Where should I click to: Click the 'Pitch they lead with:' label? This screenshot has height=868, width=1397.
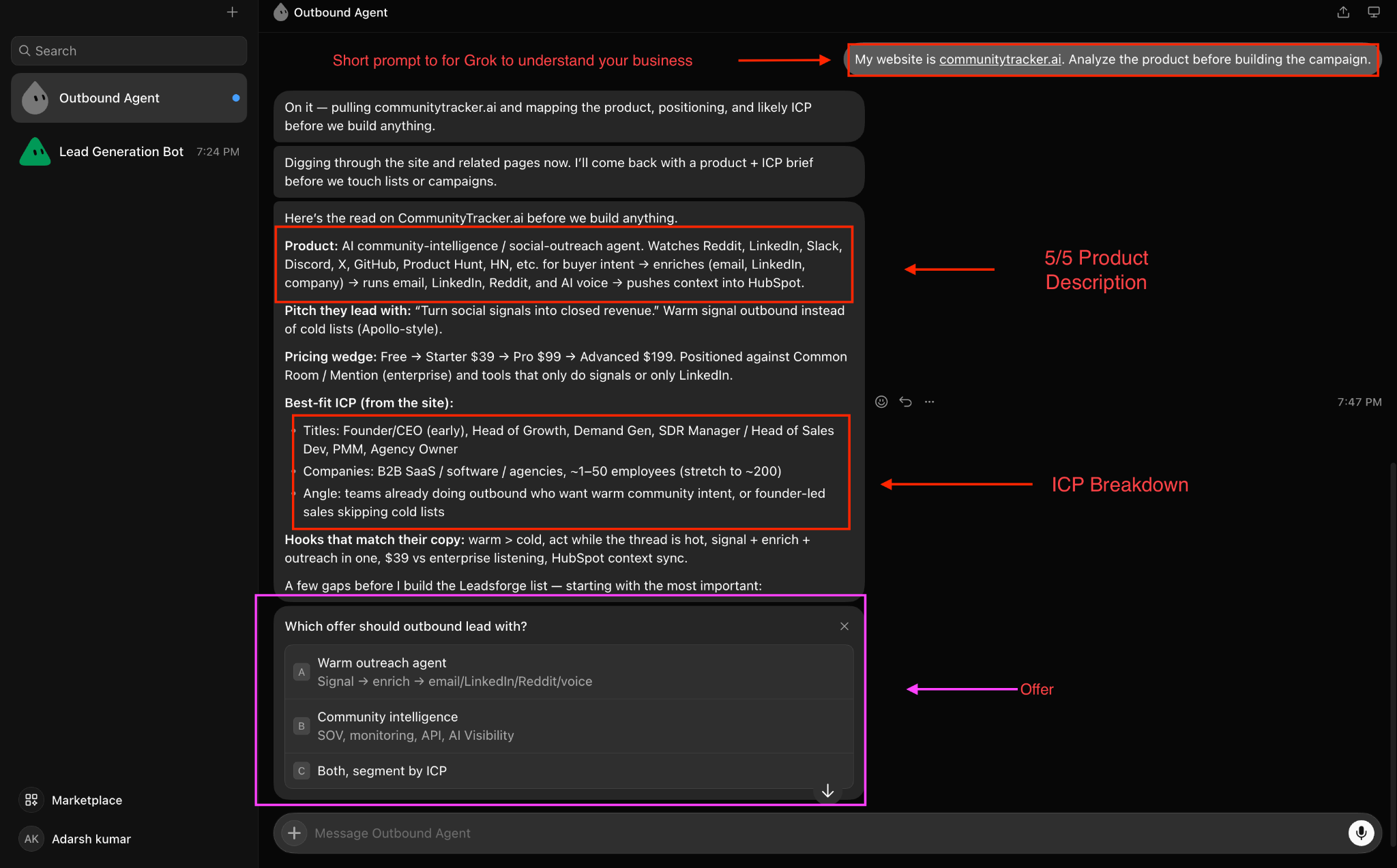tap(348, 310)
